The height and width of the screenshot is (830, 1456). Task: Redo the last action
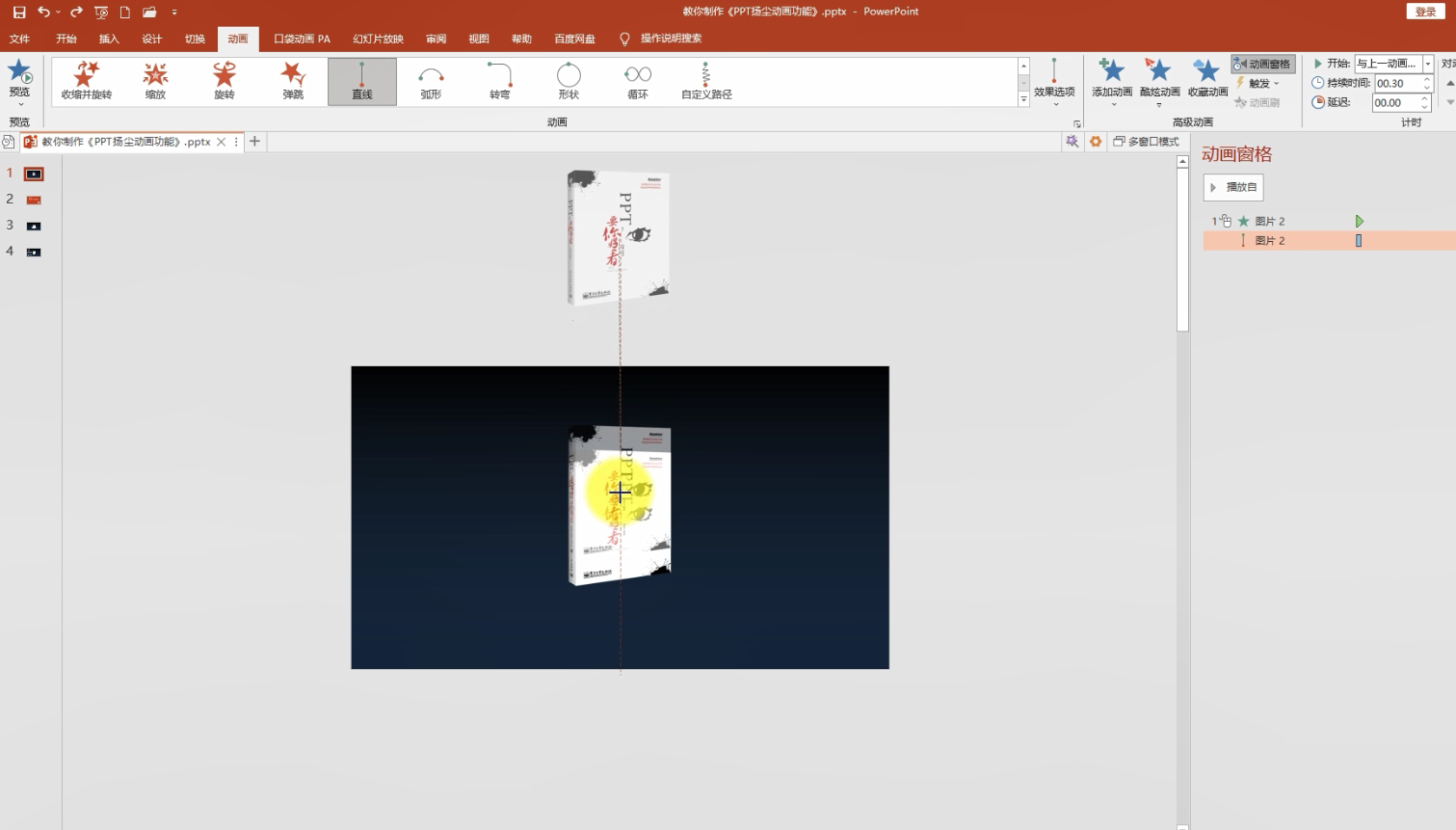coord(76,13)
